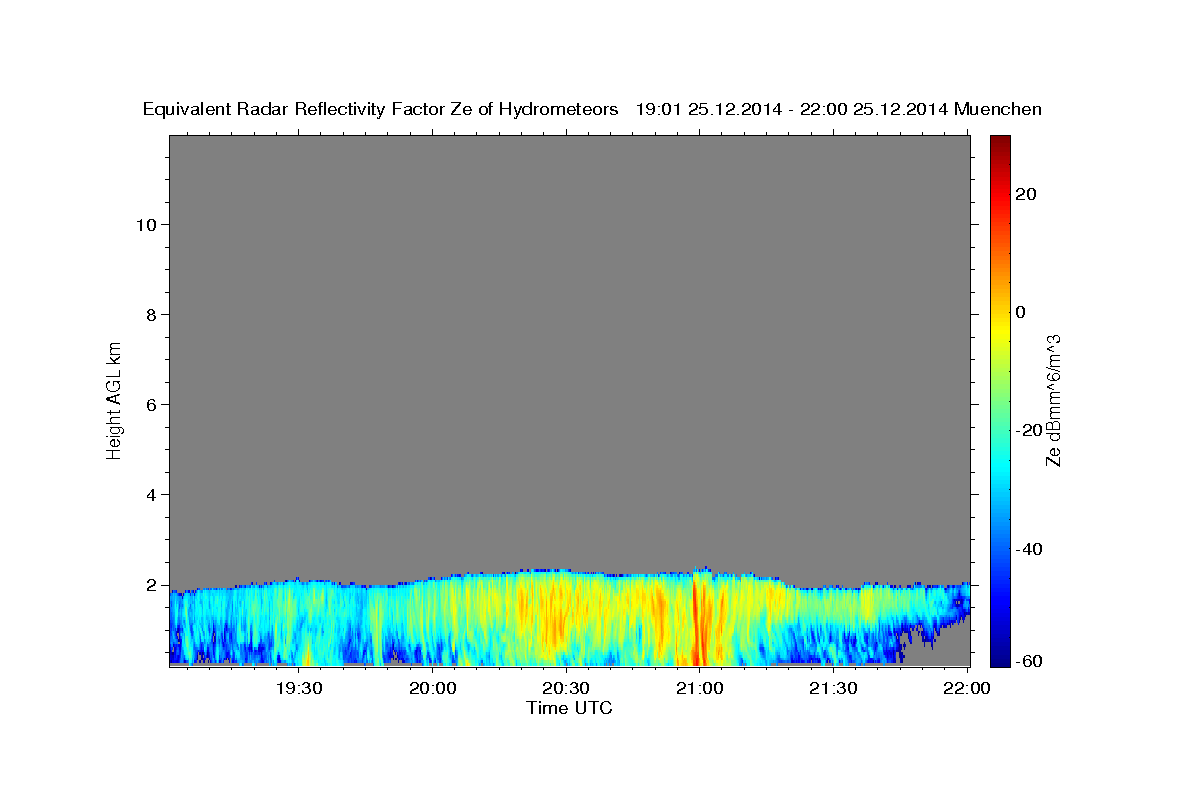Click the 'Time UTC' axis label

click(x=569, y=708)
